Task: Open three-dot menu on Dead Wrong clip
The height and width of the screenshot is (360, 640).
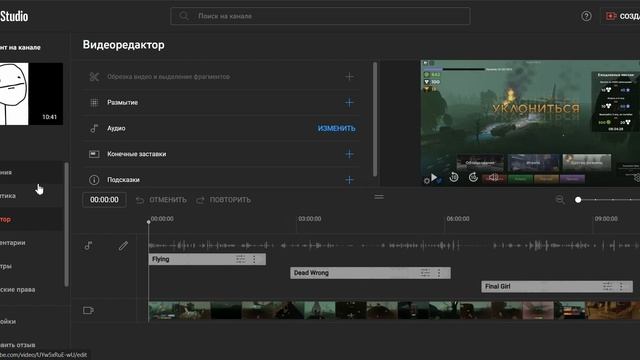Action: click(439, 273)
